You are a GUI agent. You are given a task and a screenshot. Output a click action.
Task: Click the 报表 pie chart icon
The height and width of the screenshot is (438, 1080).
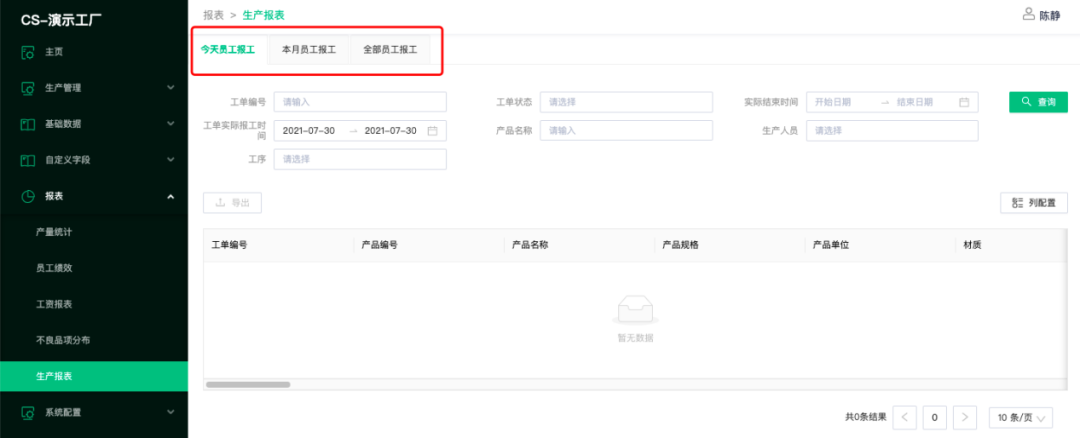point(28,197)
